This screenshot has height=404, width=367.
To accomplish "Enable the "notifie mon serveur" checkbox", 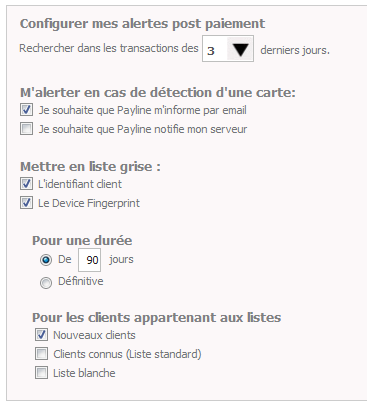I will pos(26,129).
